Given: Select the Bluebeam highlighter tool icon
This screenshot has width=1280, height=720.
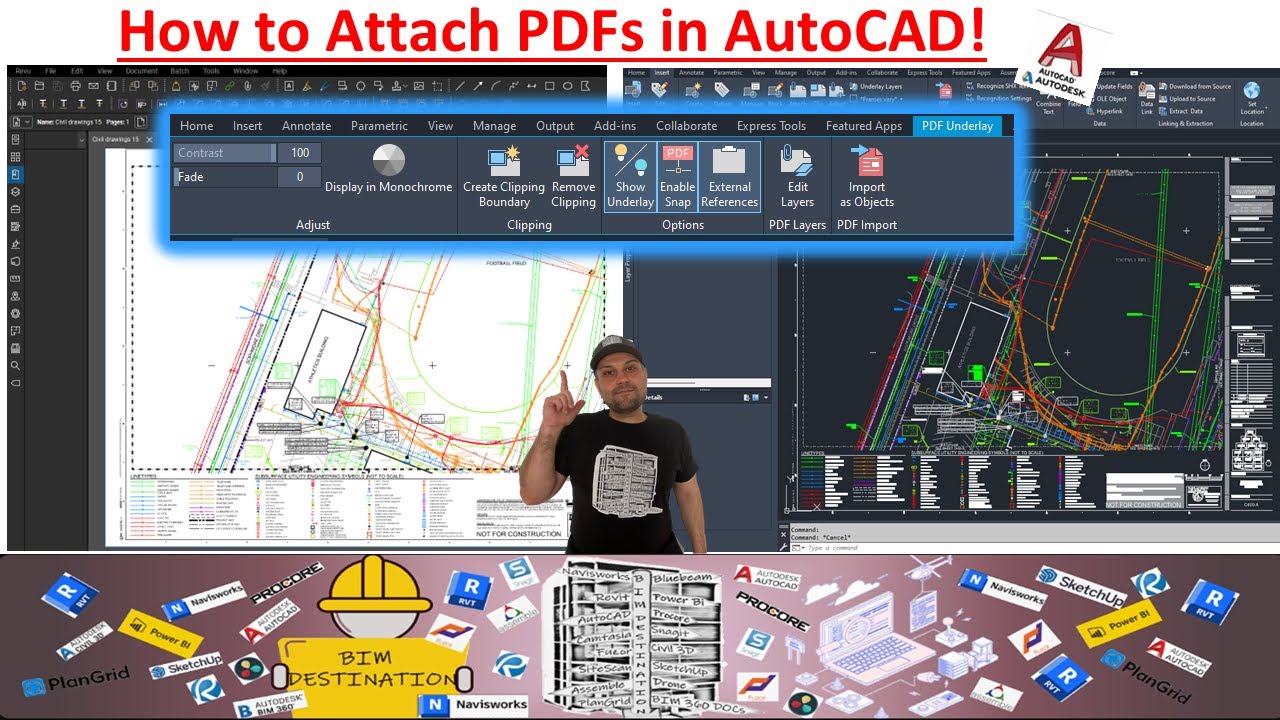Looking at the screenshot, I should point(306,86).
